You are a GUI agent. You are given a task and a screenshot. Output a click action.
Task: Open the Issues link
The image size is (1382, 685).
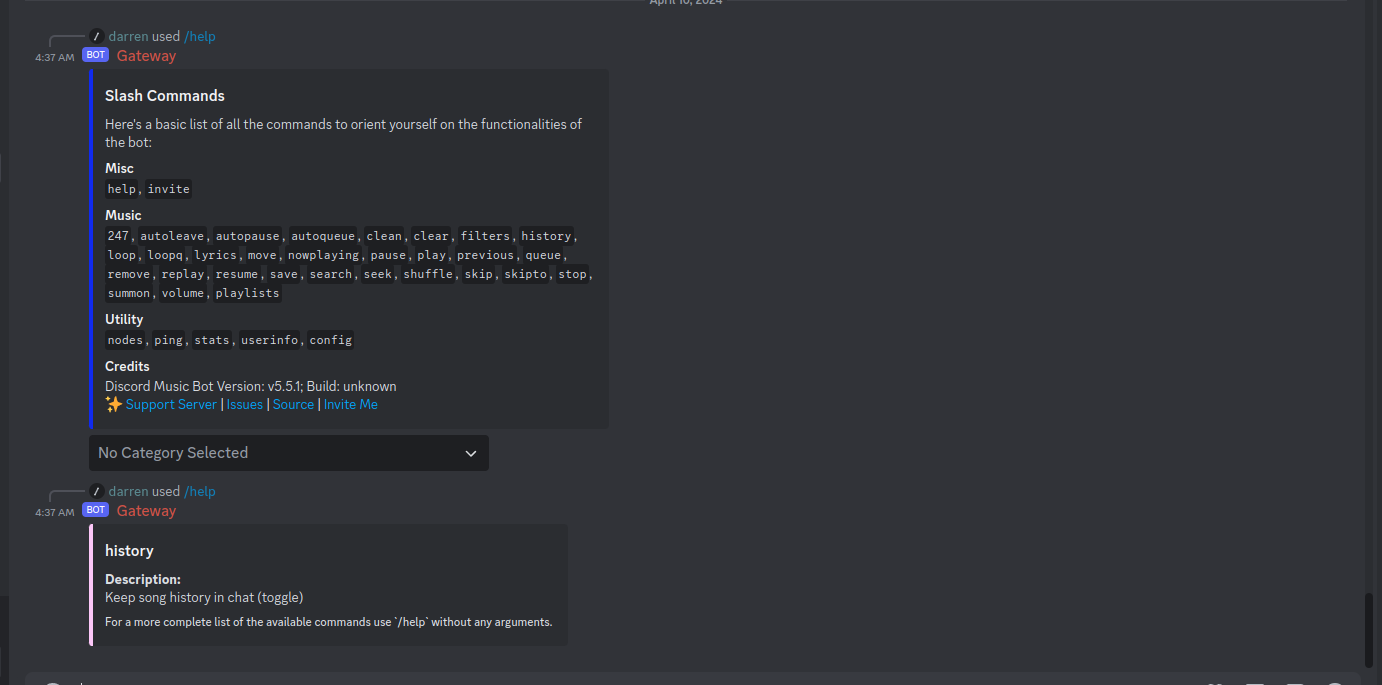pos(245,404)
